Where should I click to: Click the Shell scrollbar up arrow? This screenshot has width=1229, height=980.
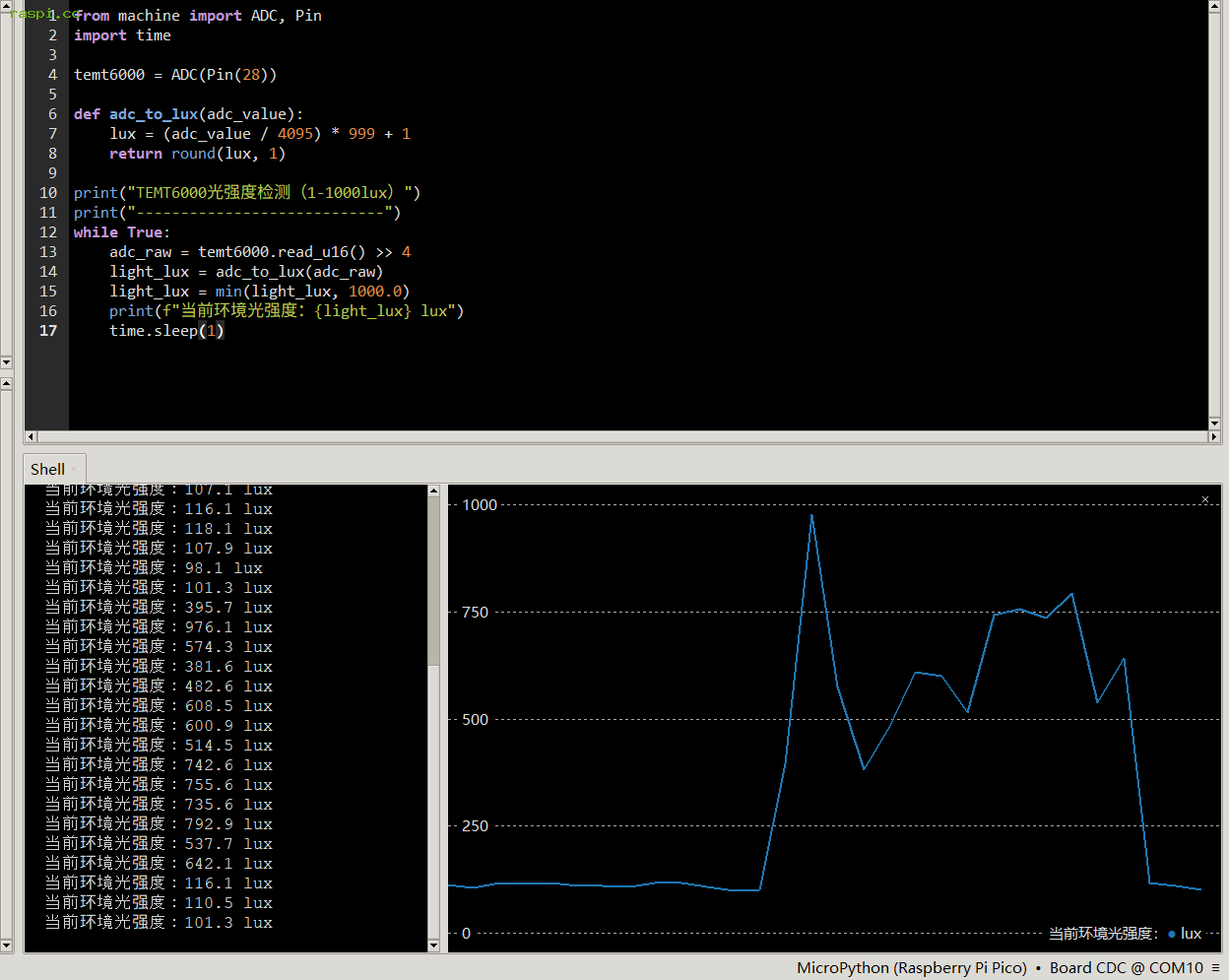pos(433,490)
